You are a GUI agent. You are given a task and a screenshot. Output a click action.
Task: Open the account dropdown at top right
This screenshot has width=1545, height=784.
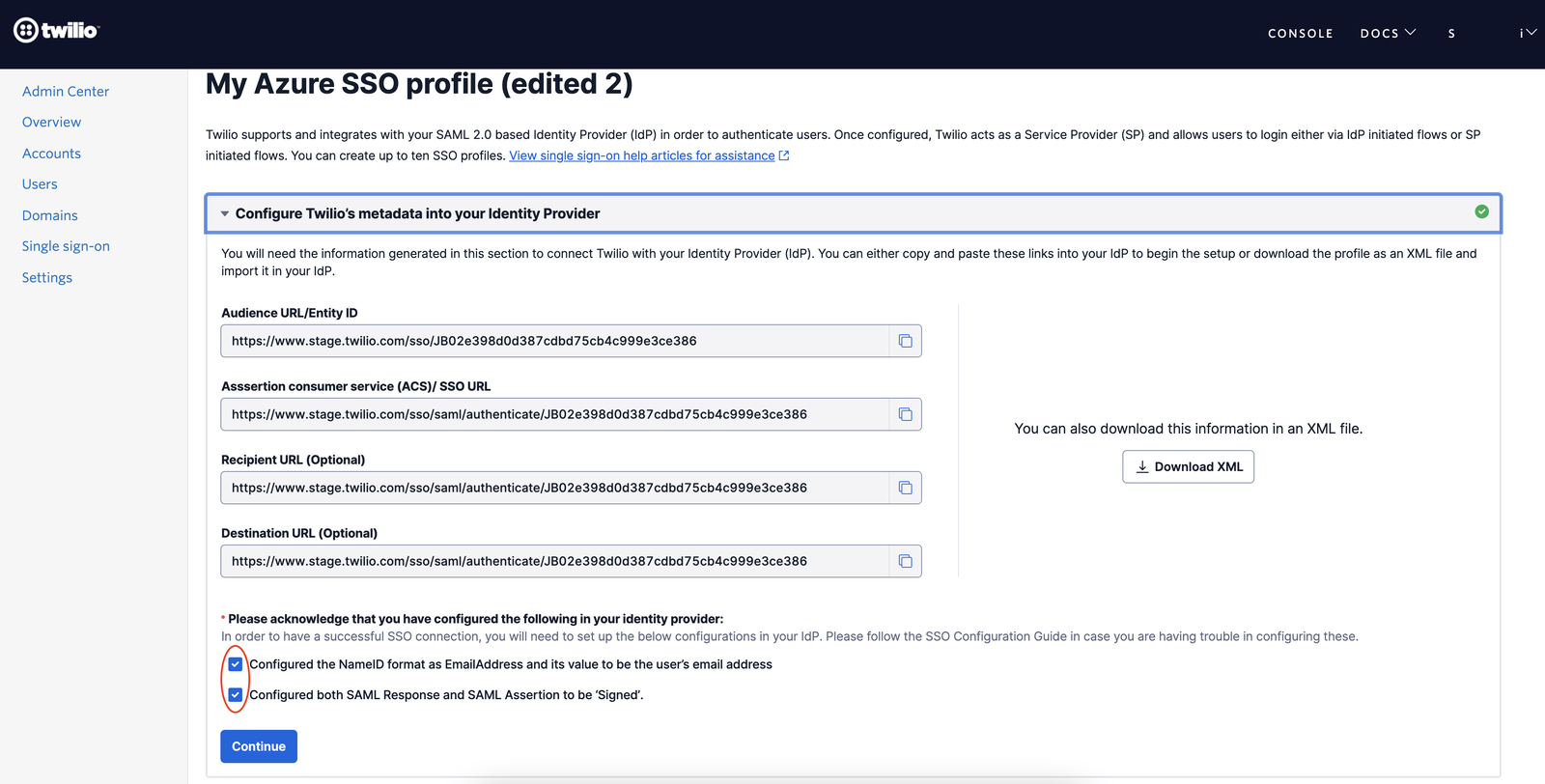(x=1526, y=32)
